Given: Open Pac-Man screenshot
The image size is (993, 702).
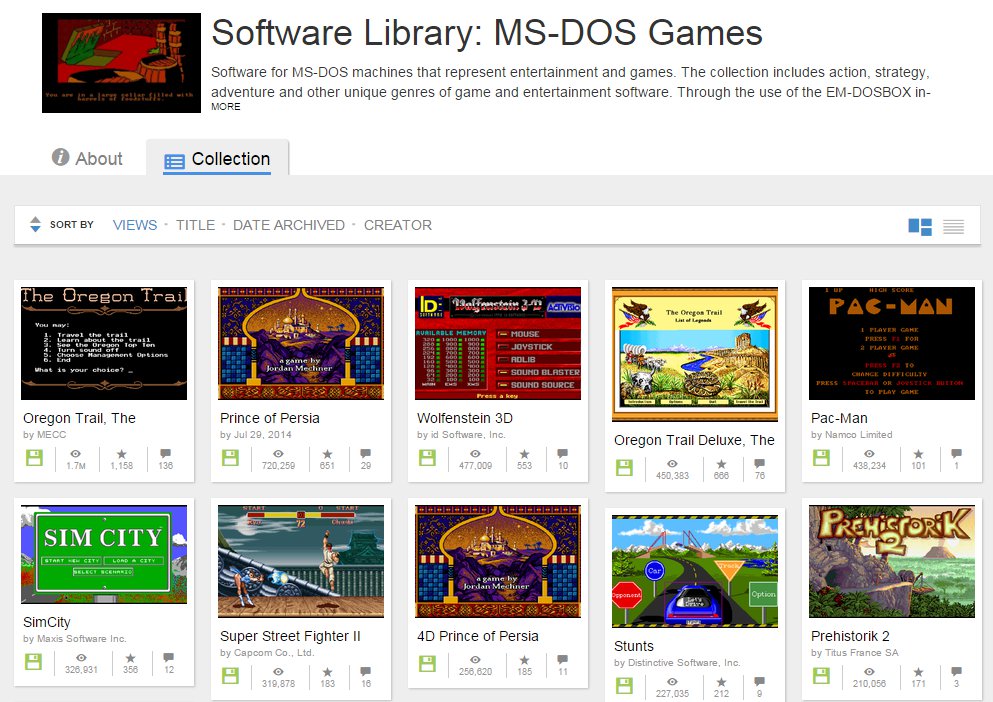Looking at the screenshot, I should click(x=892, y=343).
